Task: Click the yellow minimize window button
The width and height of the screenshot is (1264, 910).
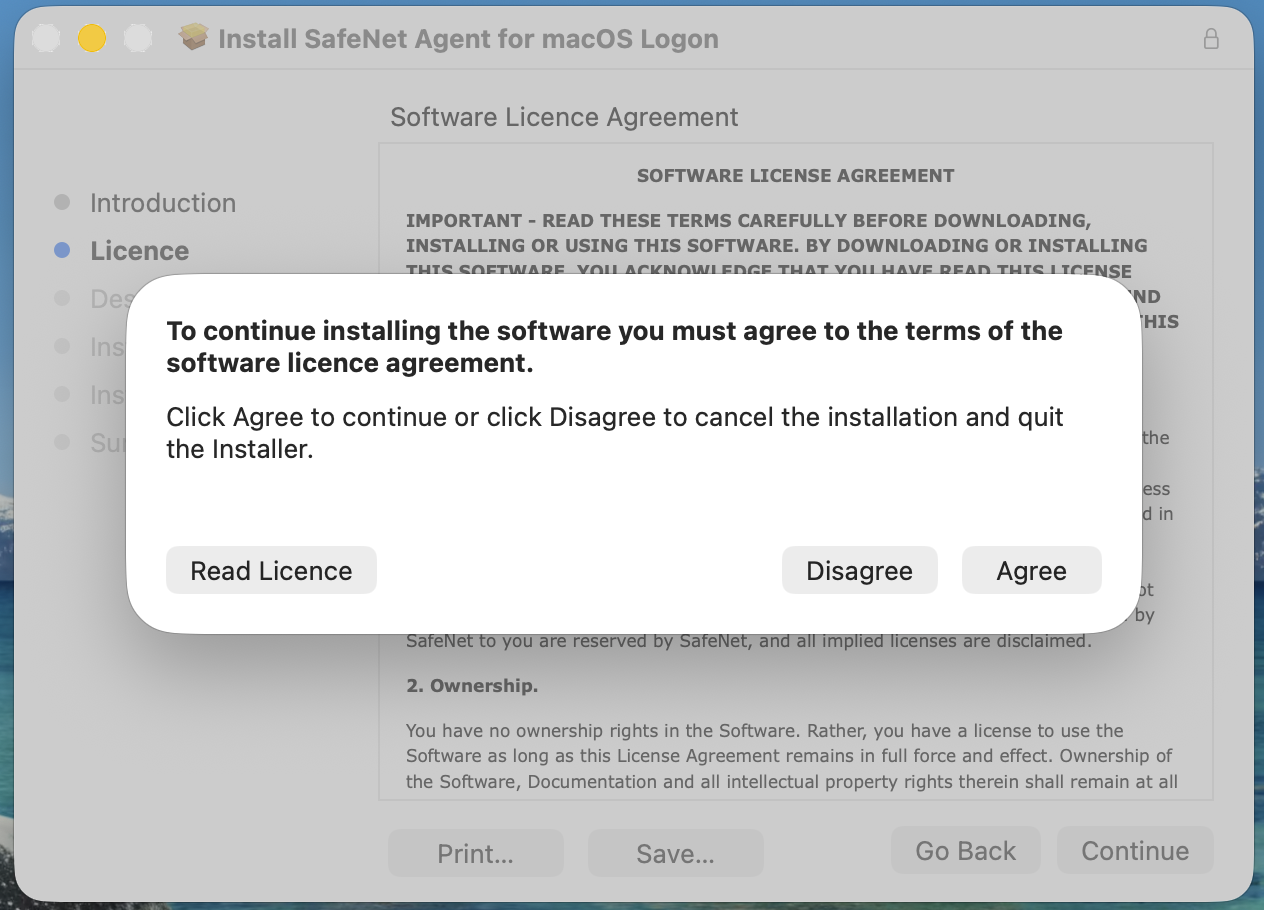Action: (x=92, y=39)
